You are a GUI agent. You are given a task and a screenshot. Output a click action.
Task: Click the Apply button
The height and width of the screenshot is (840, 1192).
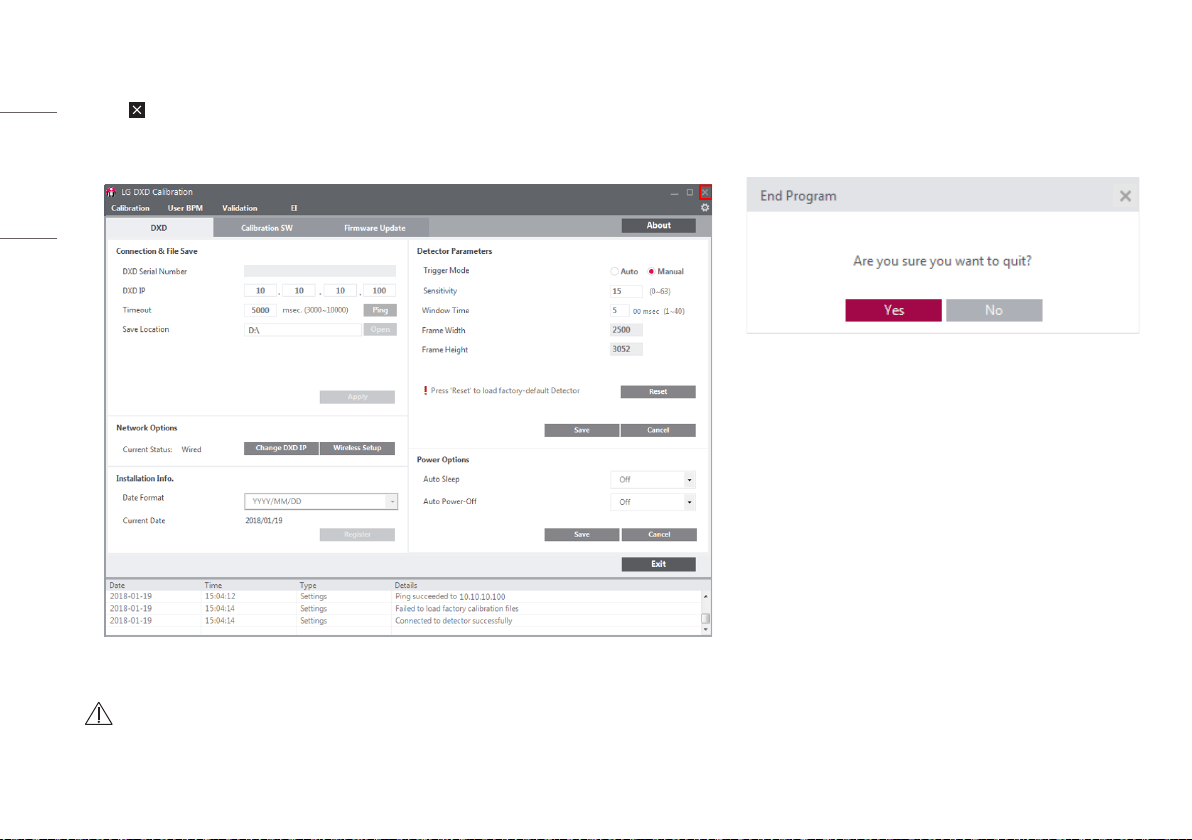[357, 397]
